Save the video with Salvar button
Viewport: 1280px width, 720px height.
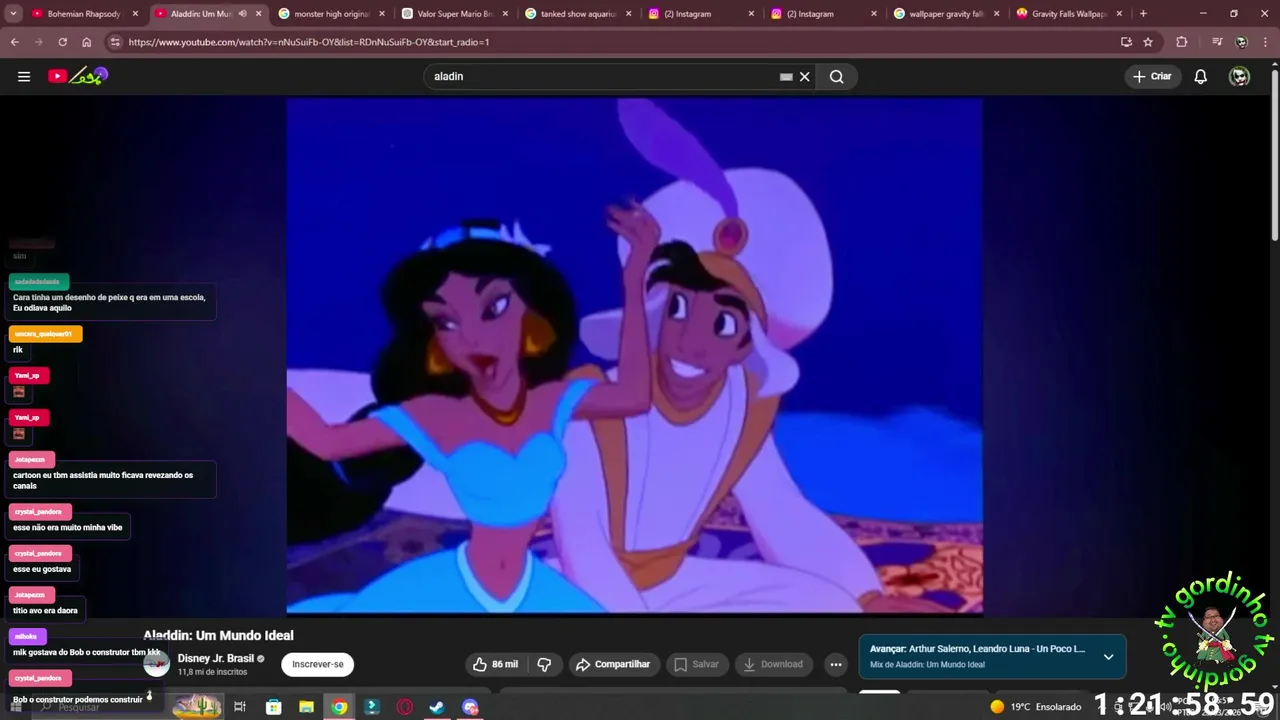point(696,664)
